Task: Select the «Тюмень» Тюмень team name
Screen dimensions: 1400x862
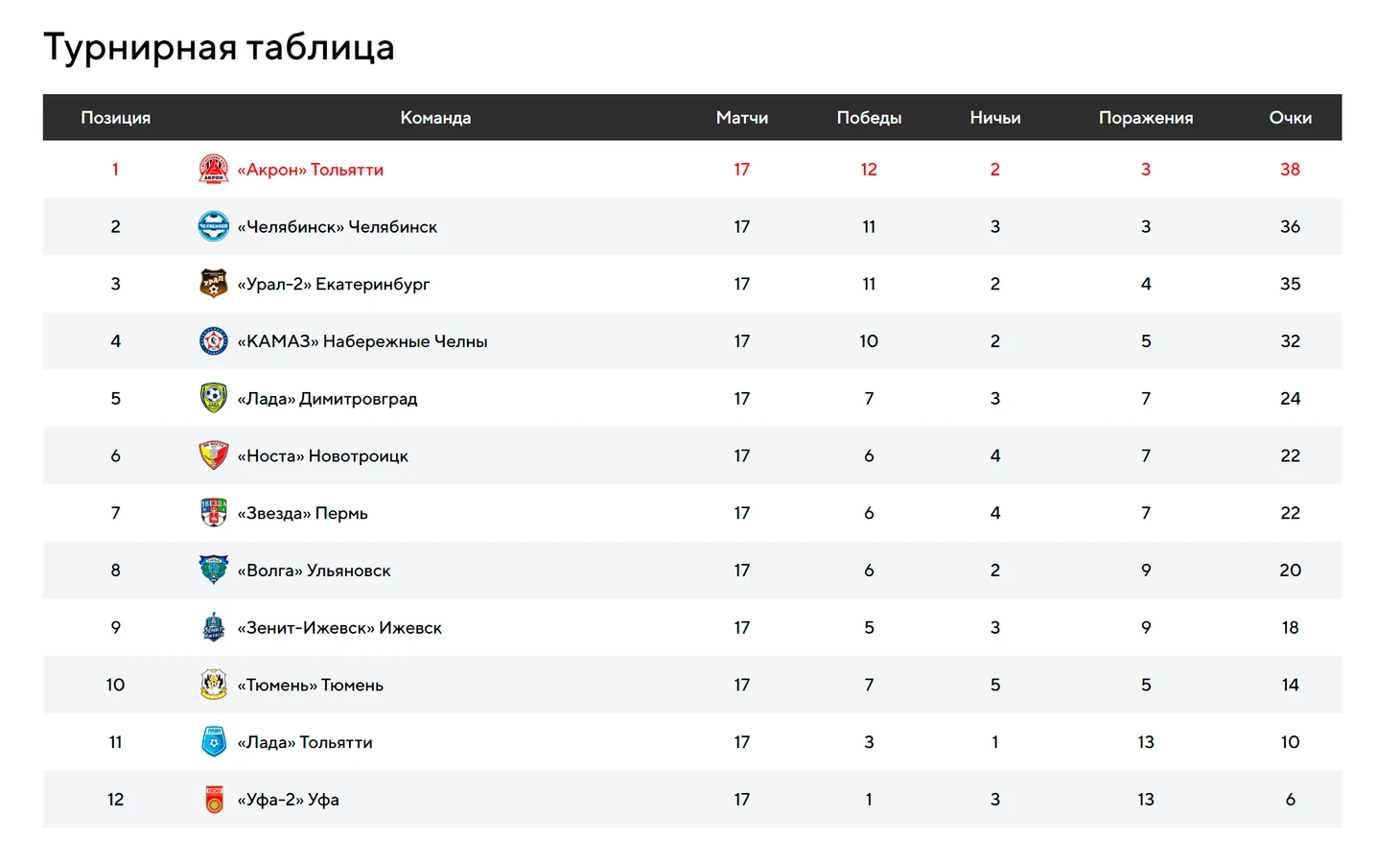Action: [x=311, y=686]
